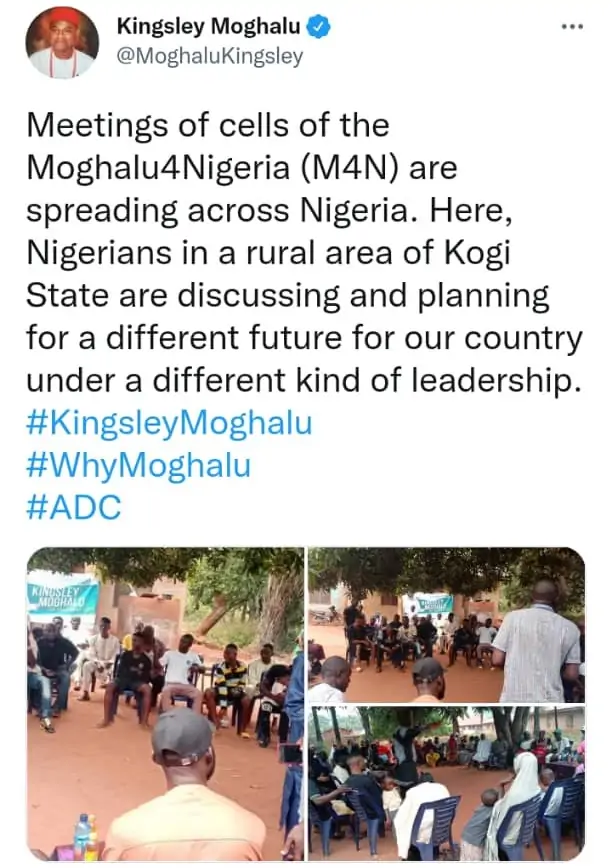View the top-right meeting photo
The width and height of the screenshot is (612, 868).
click(446, 623)
